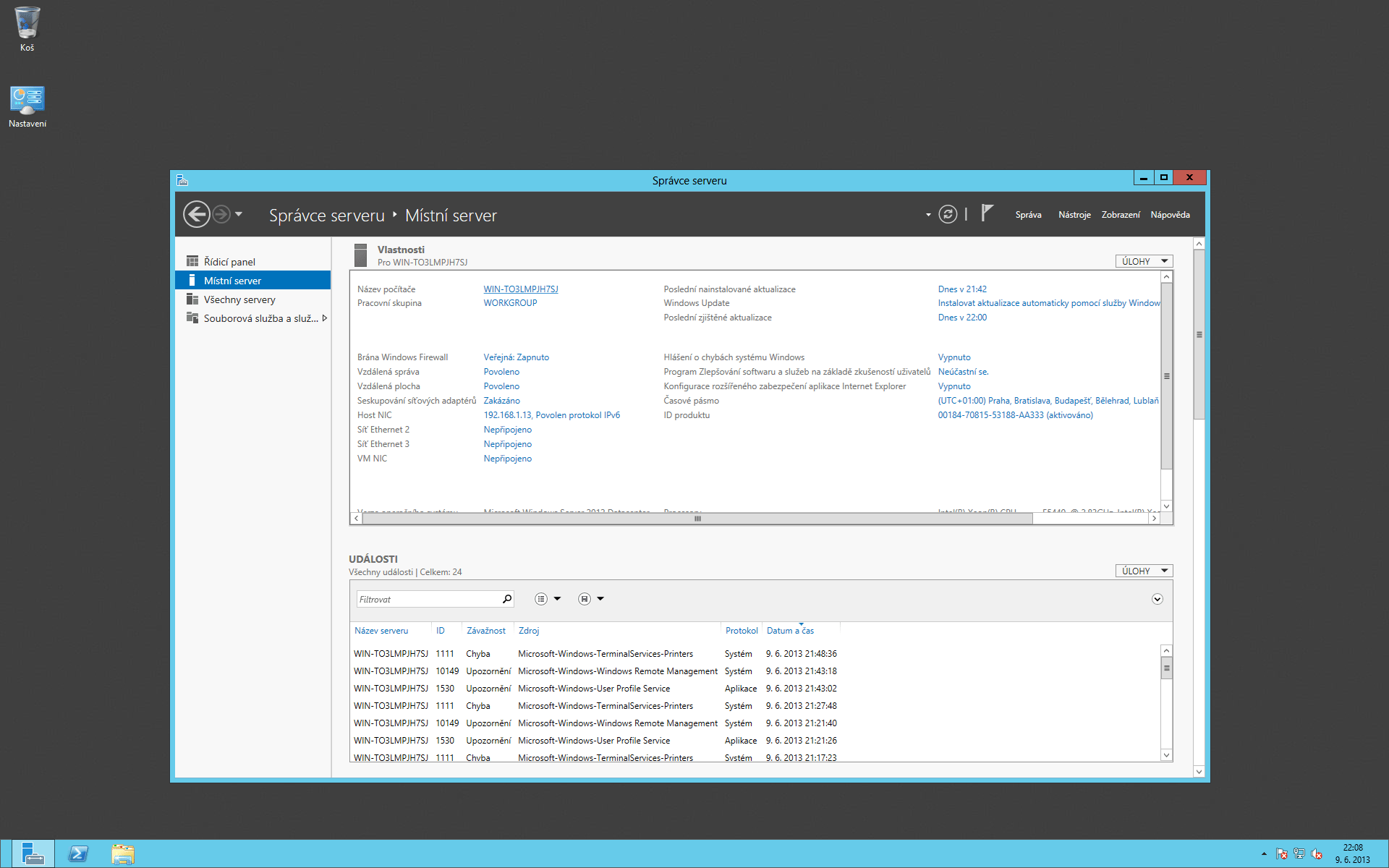Expand Souborová služba sidebar arrow
The height and width of the screenshot is (868, 1389).
point(325,318)
